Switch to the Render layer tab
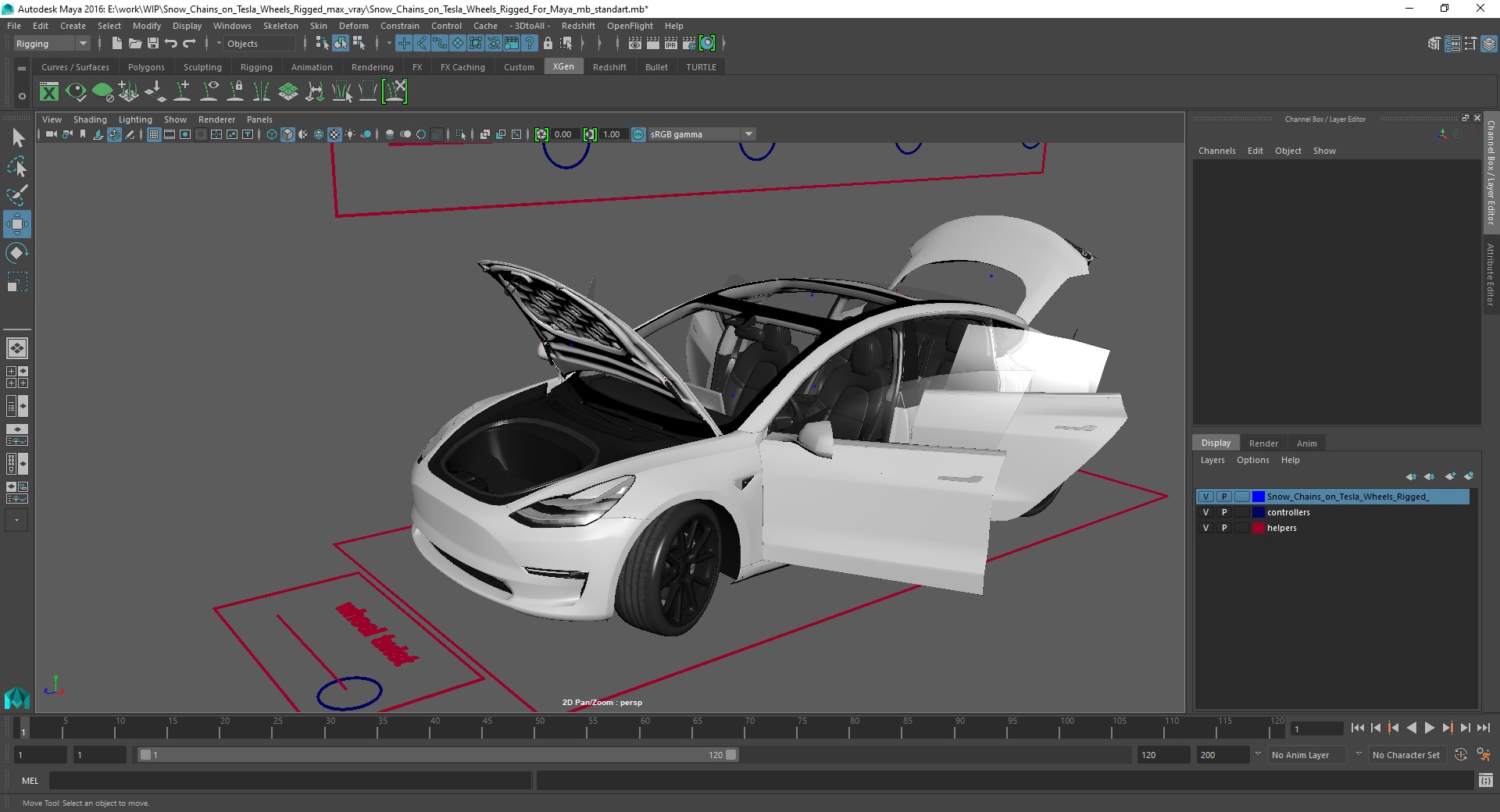This screenshot has width=1500, height=812. coord(1263,443)
